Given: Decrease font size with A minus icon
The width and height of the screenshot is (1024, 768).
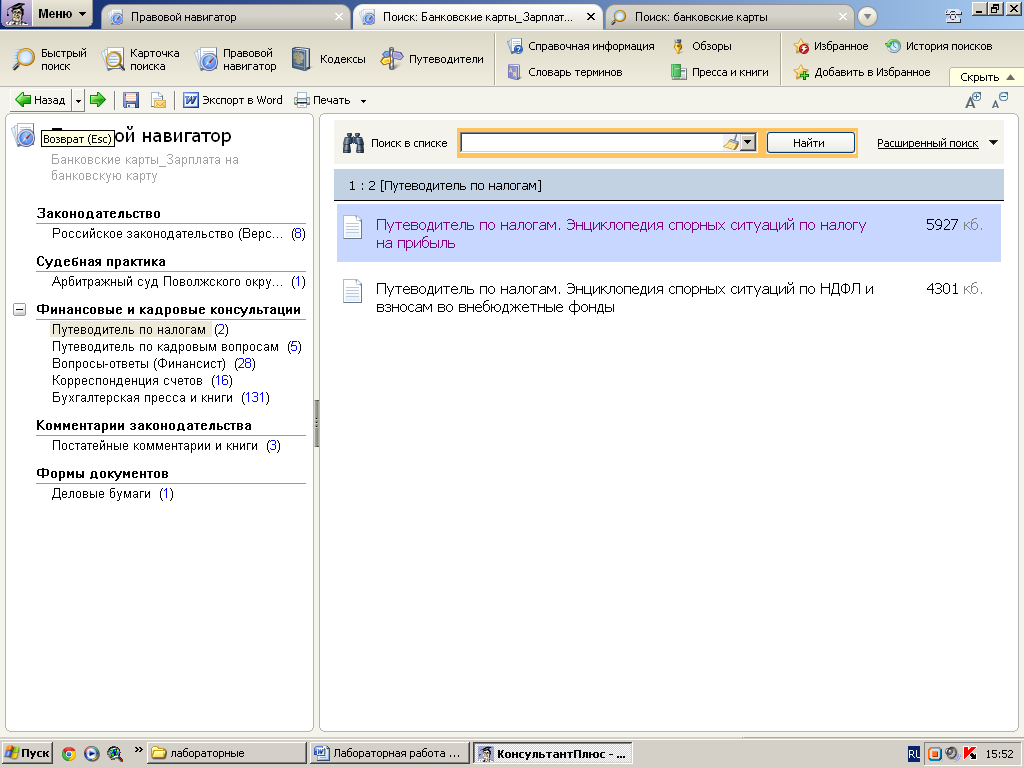Looking at the screenshot, I should pos(1000,101).
